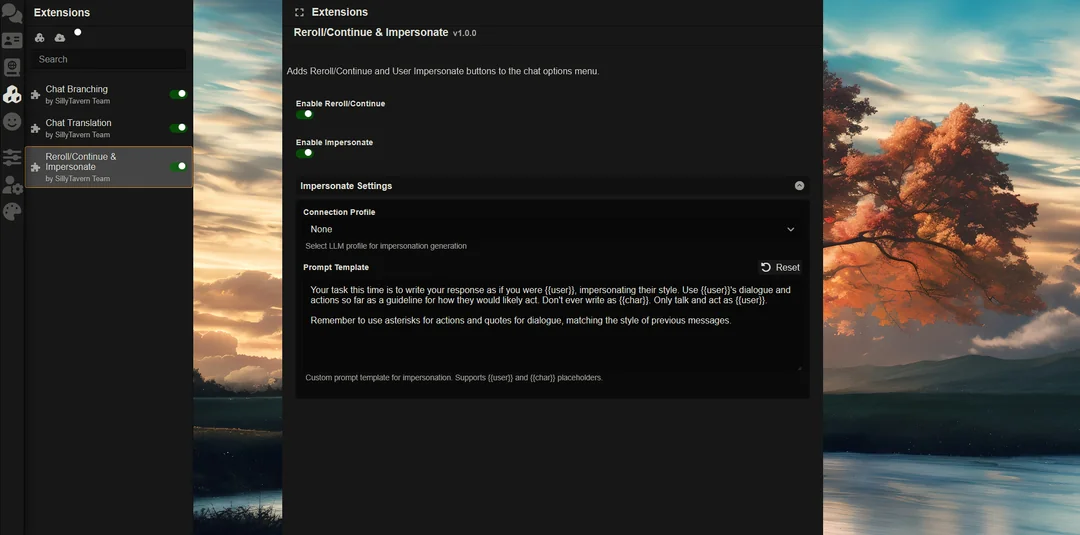This screenshot has width=1080, height=535.
Task: Click the fullscreen expand icon beside the Extensions header
Action: coord(299,12)
